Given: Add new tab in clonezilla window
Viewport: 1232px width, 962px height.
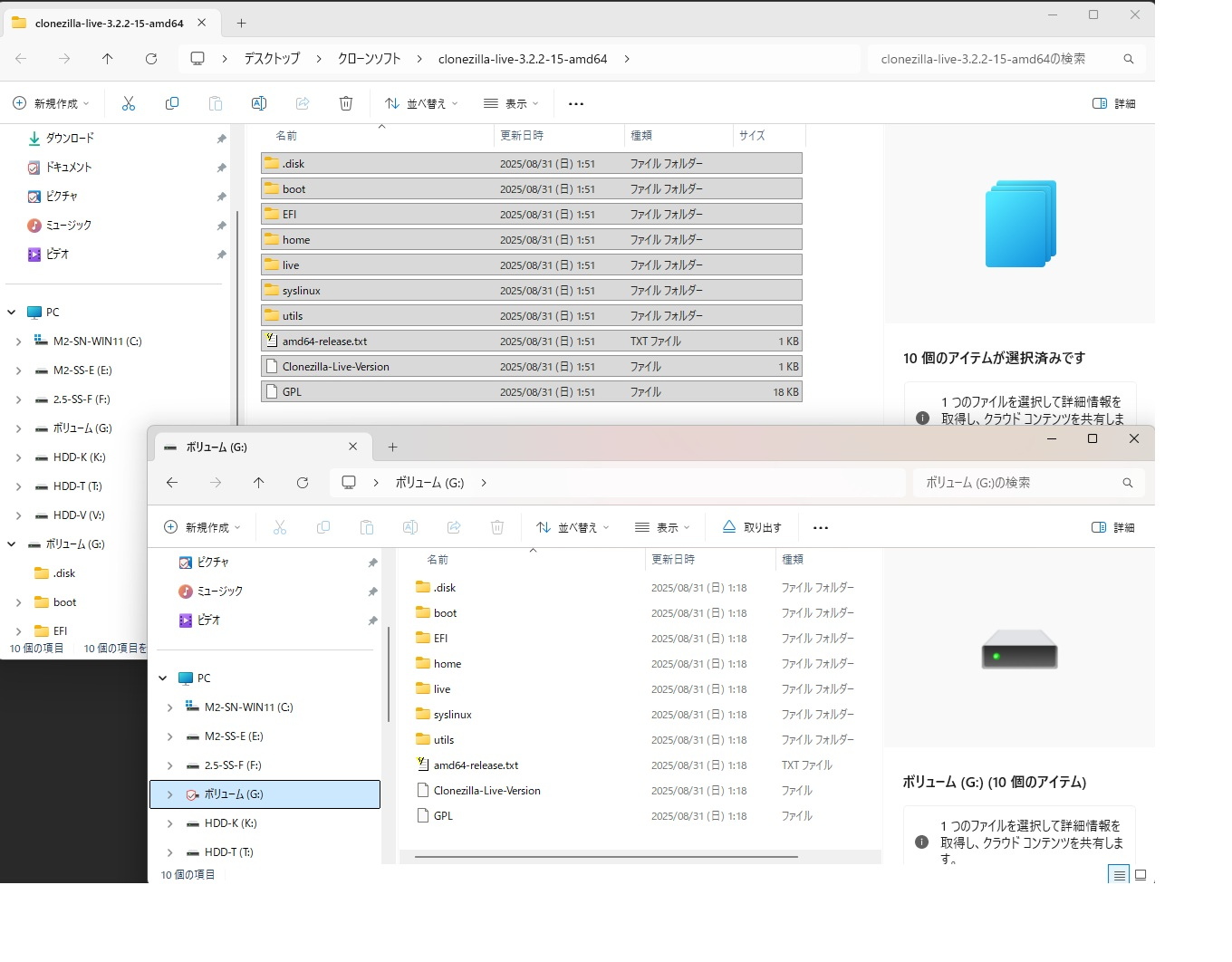Looking at the screenshot, I should 241,24.
